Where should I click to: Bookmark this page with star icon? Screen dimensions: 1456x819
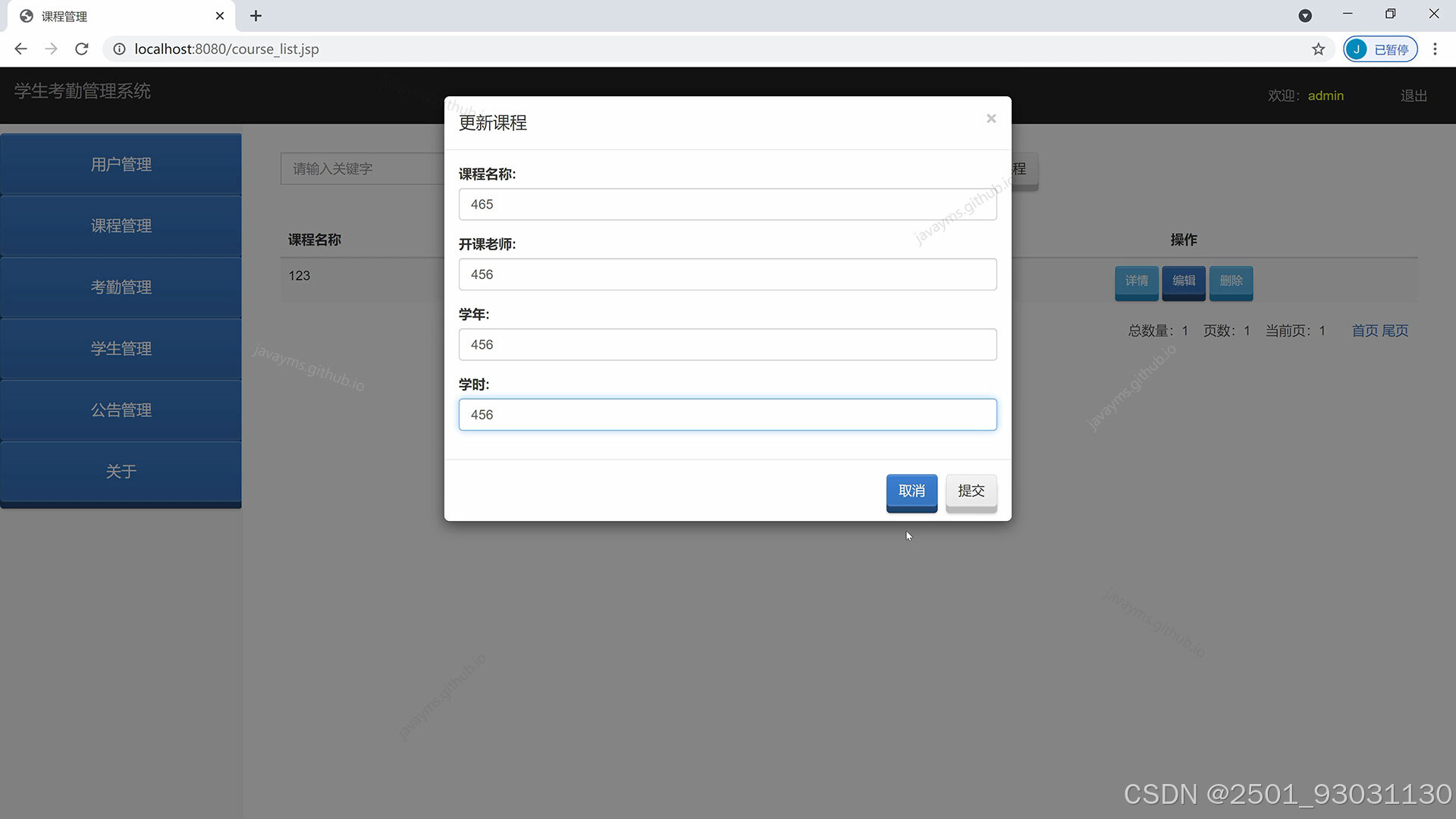click(1318, 49)
